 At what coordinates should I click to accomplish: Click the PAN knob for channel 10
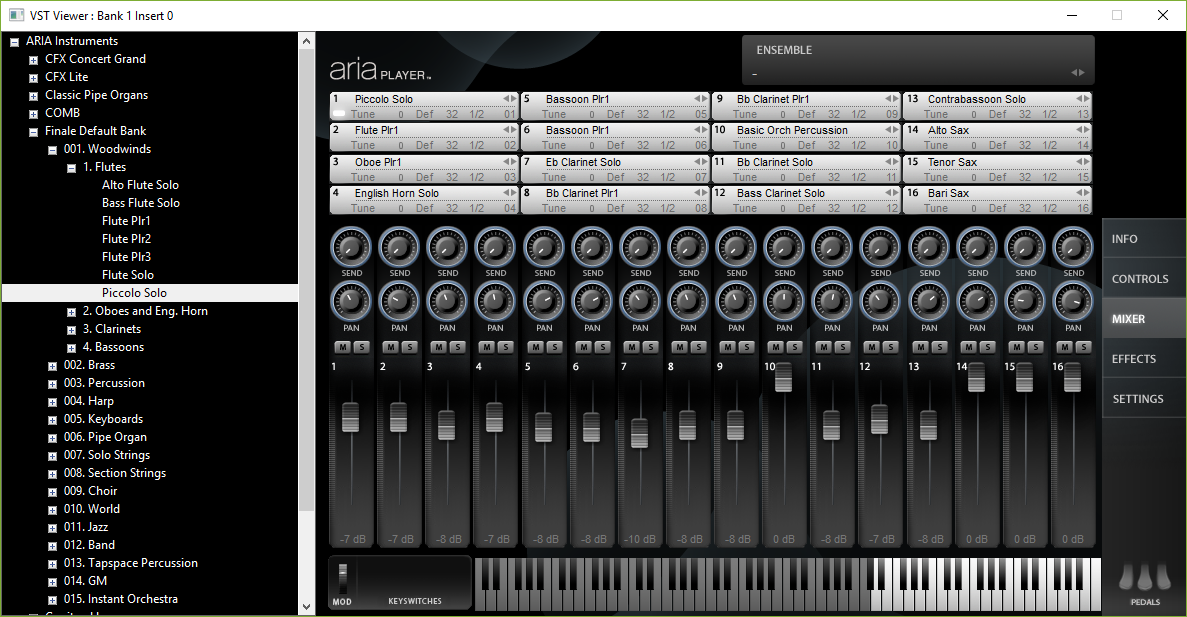(x=784, y=301)
